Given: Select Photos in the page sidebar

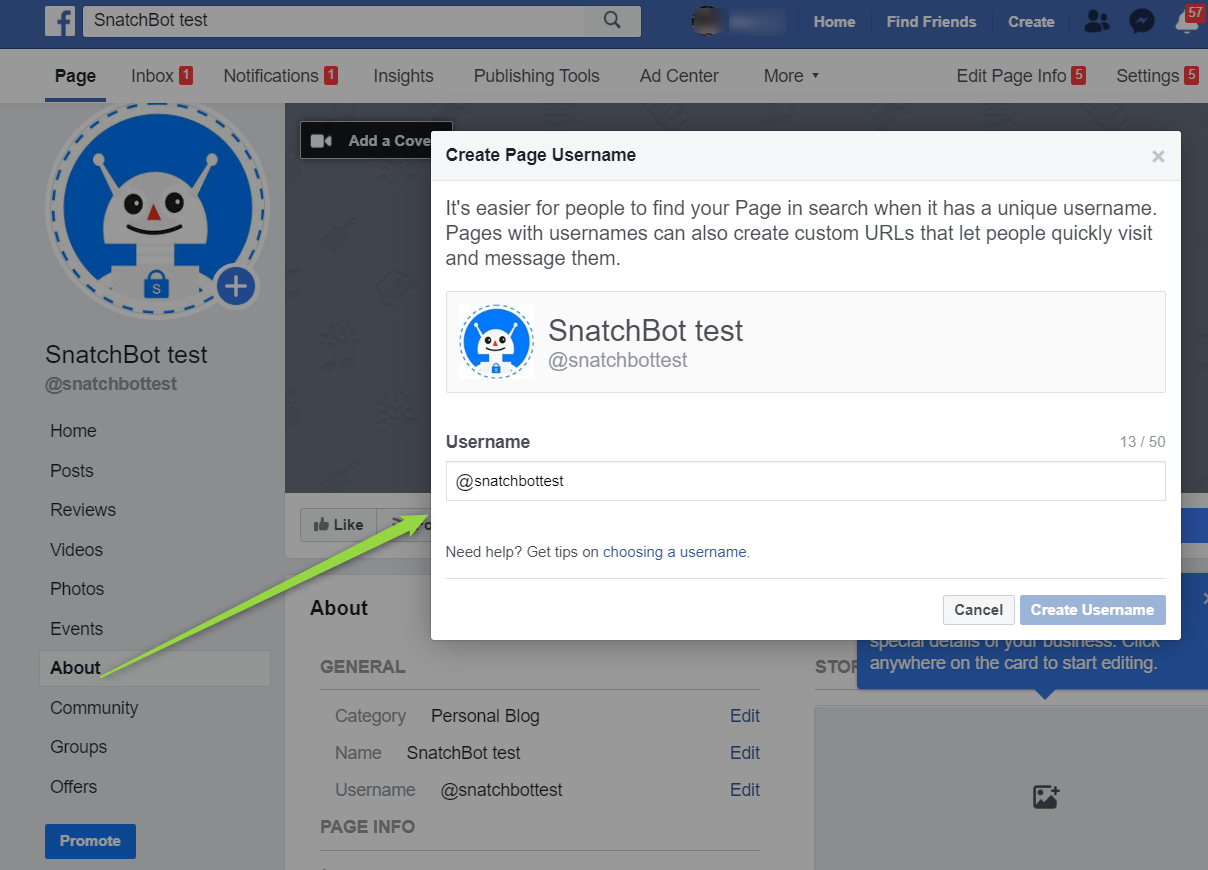Looking at the screenshot, I should tap(77, 589).
